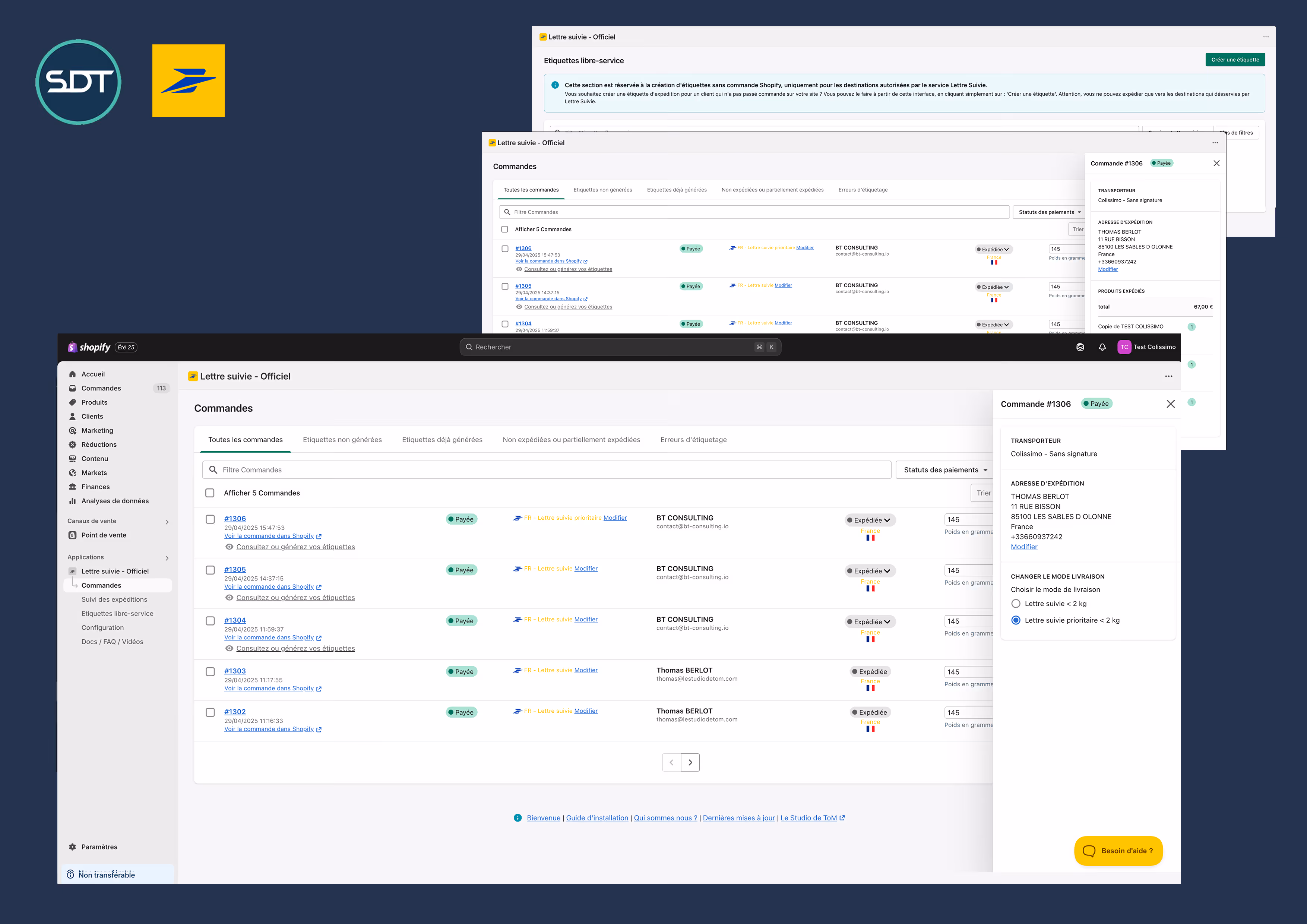Viewport: 1307px width, 924px height.
Task: Switch to the Erreurs d'étiquetage tab
Action: coord(693,440)
